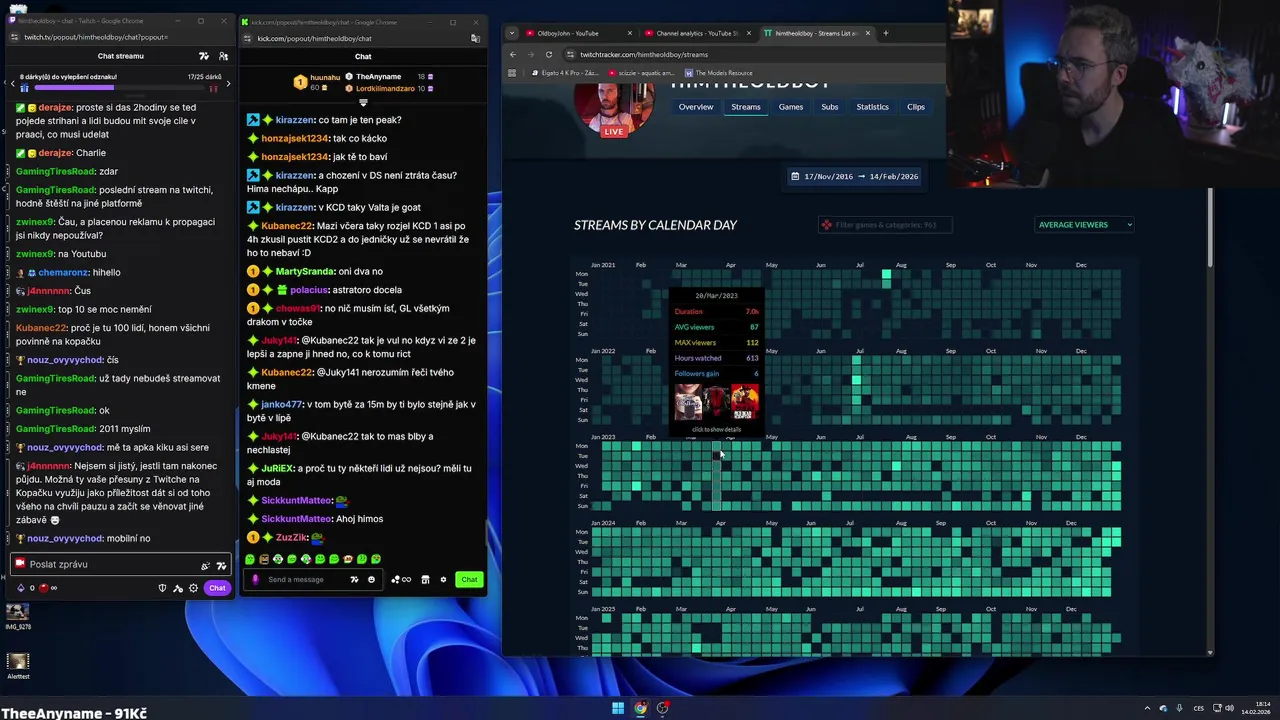Show hidden system tray icons chevron
The height and width of the screenshot is (720, 1280).
(x=1147, y=708)
